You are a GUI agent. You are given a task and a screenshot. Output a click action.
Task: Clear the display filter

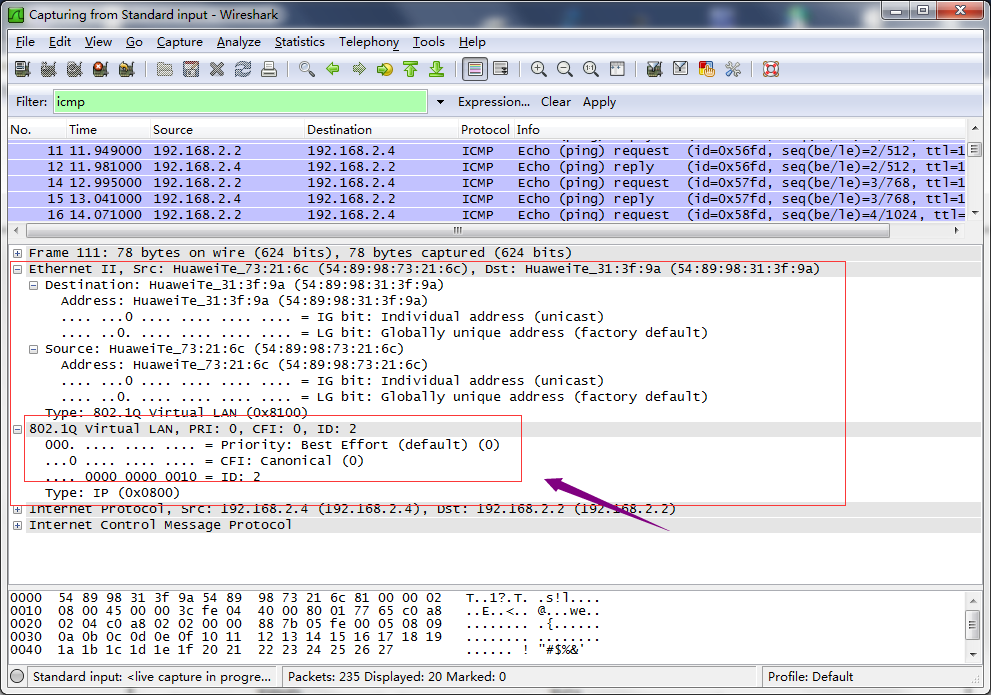pos(556,102)
